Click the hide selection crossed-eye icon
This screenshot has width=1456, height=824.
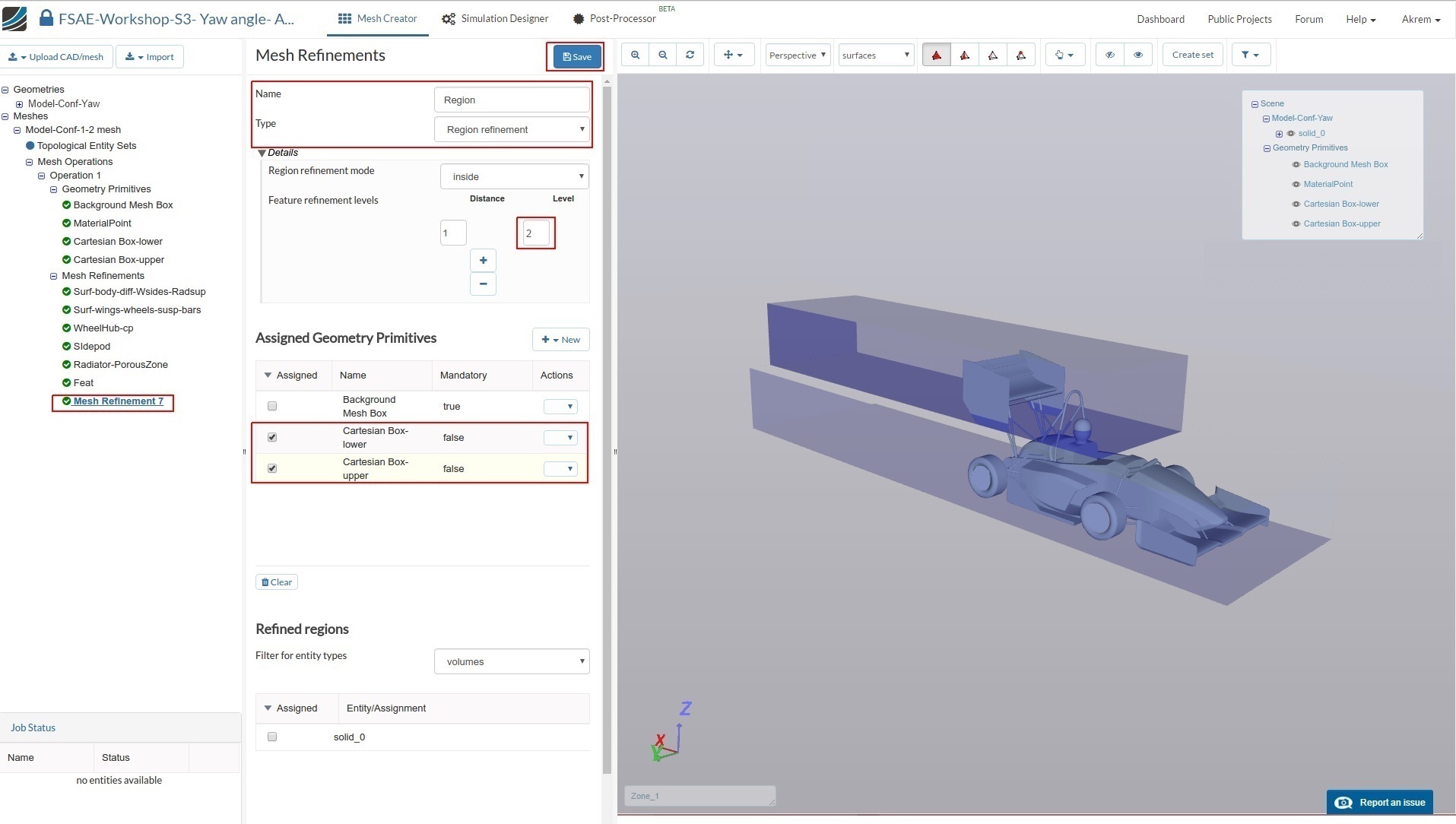pyautogui.click(x=1109, y=55)
